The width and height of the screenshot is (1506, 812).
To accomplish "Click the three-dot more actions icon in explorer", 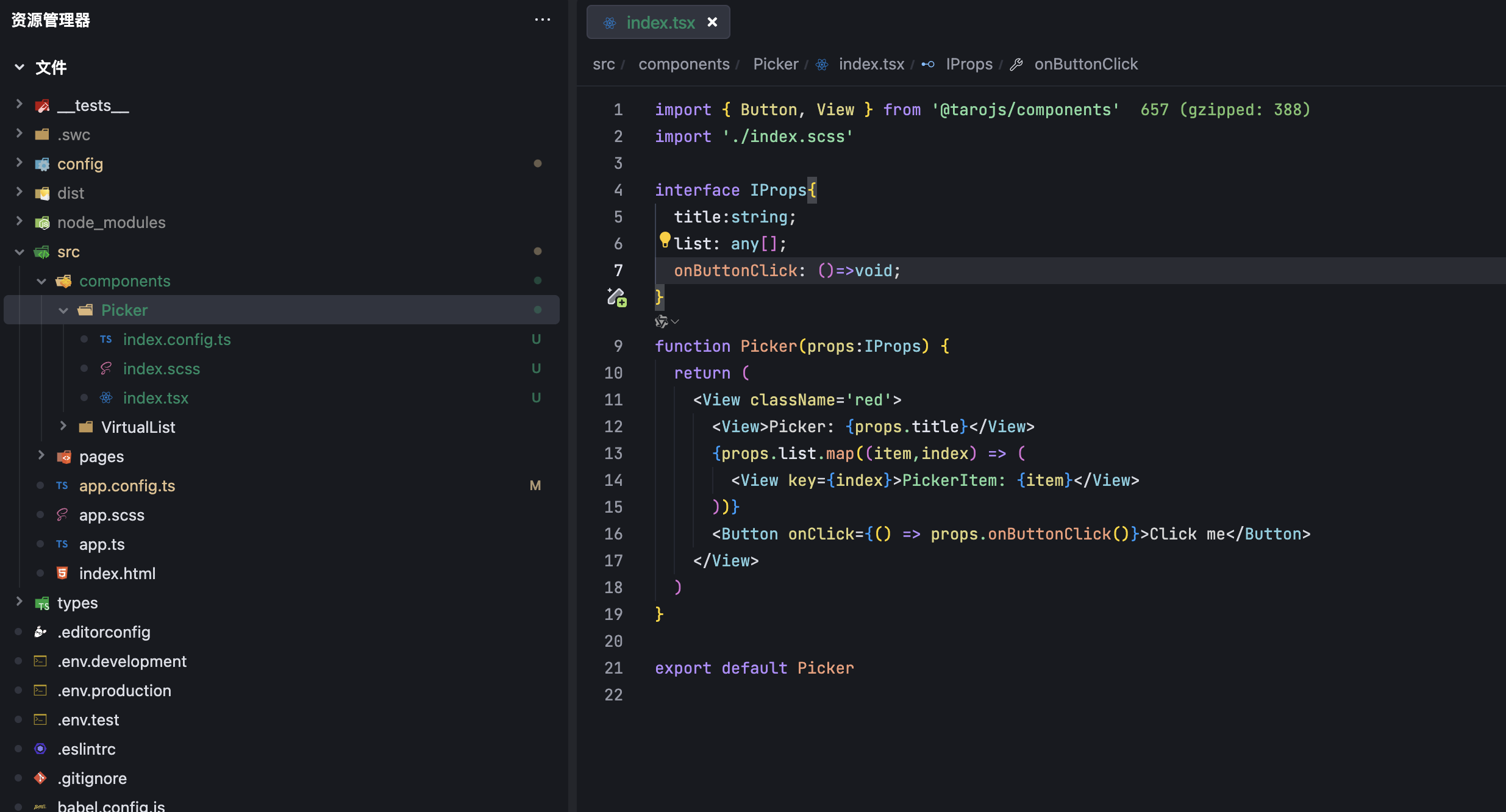I will 542,20.
